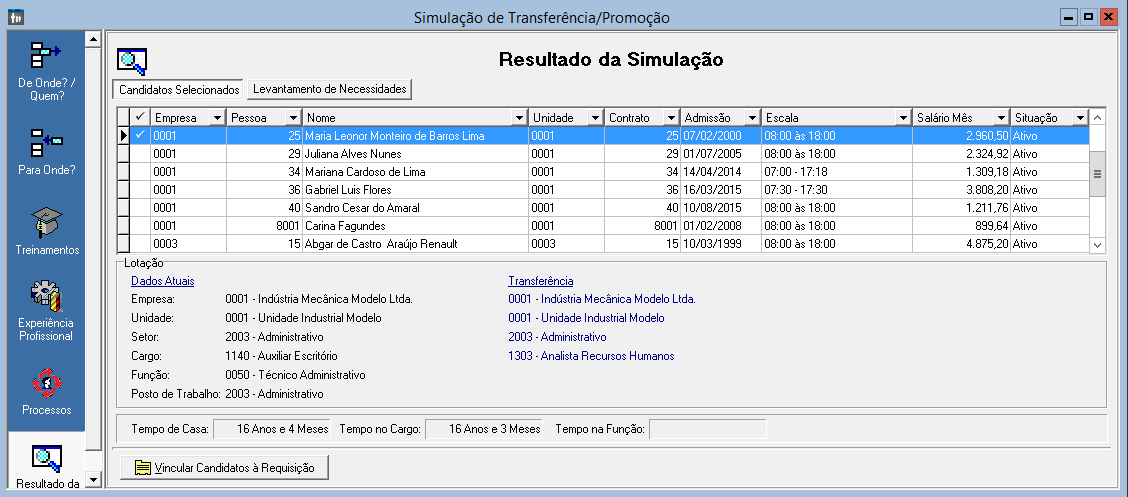Click the Tempo no Cargo field
Viewport: 1128px width, 497px height.
pos(483,429)
